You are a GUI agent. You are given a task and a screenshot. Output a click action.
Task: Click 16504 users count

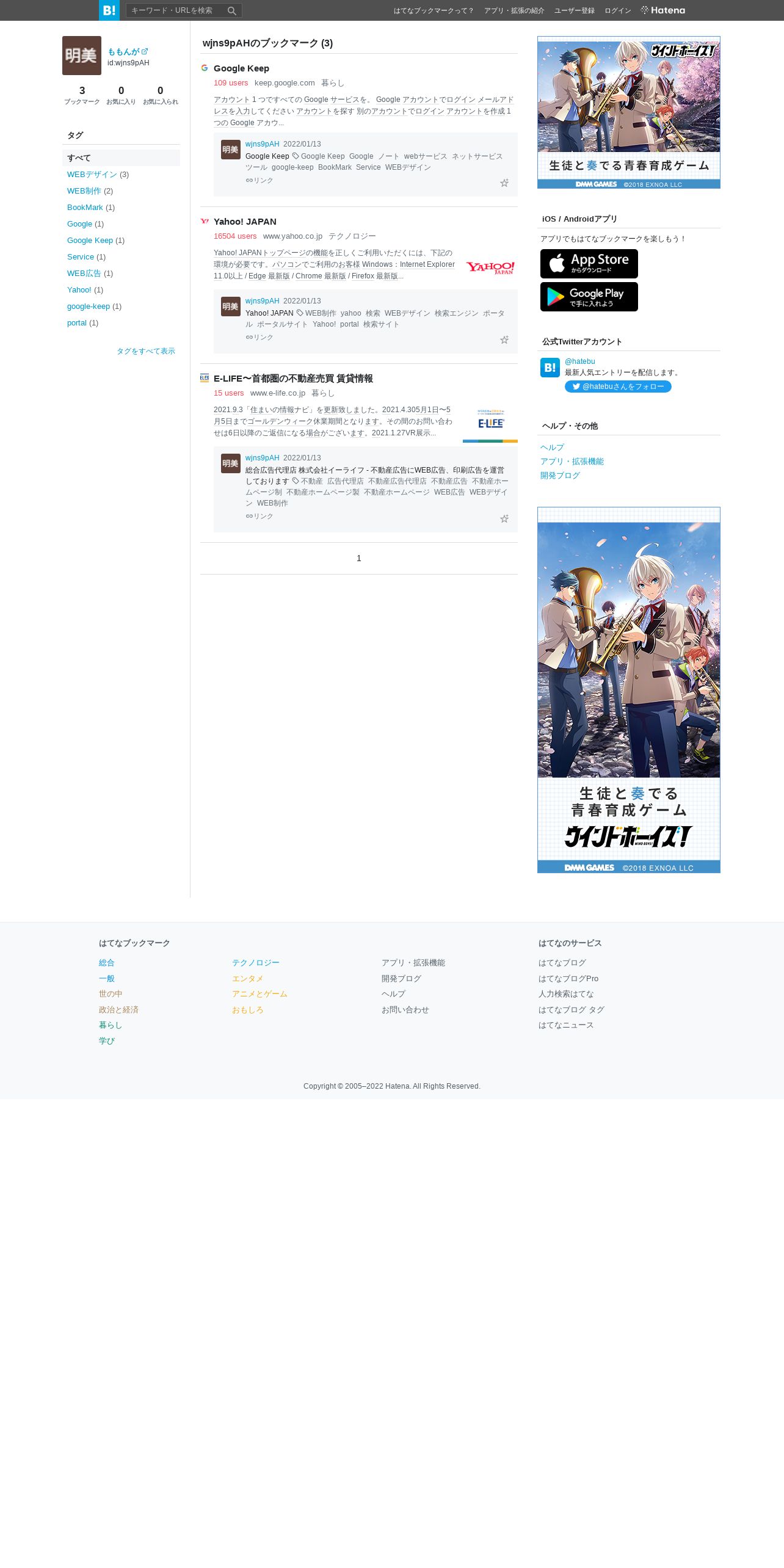coord(235,236)
